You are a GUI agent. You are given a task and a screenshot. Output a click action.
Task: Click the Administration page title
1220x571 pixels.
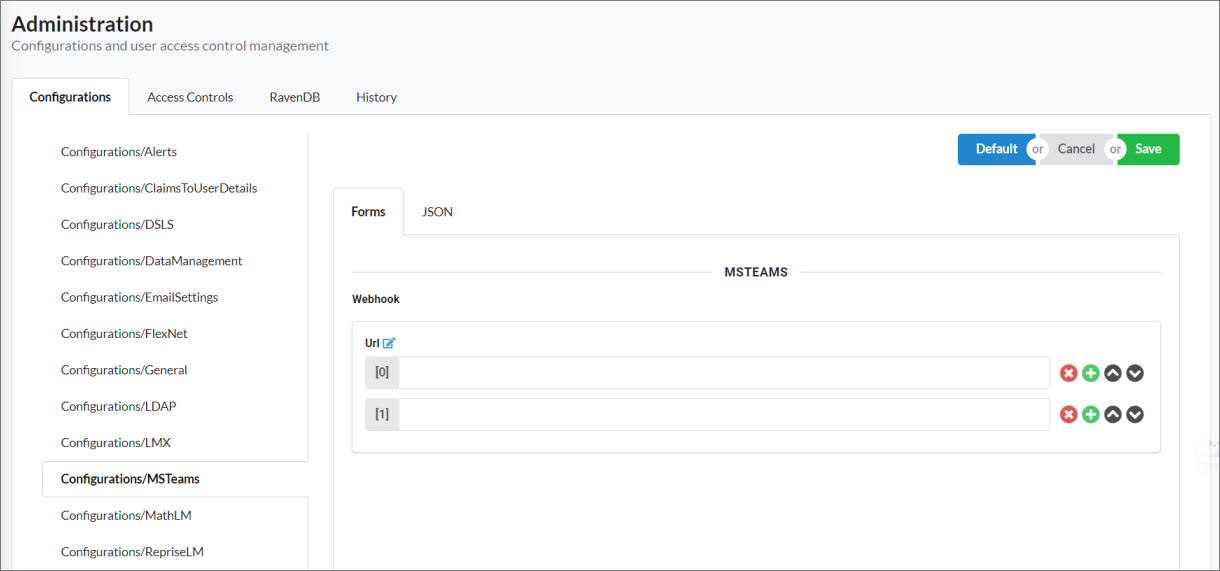[x=83, y=24]
